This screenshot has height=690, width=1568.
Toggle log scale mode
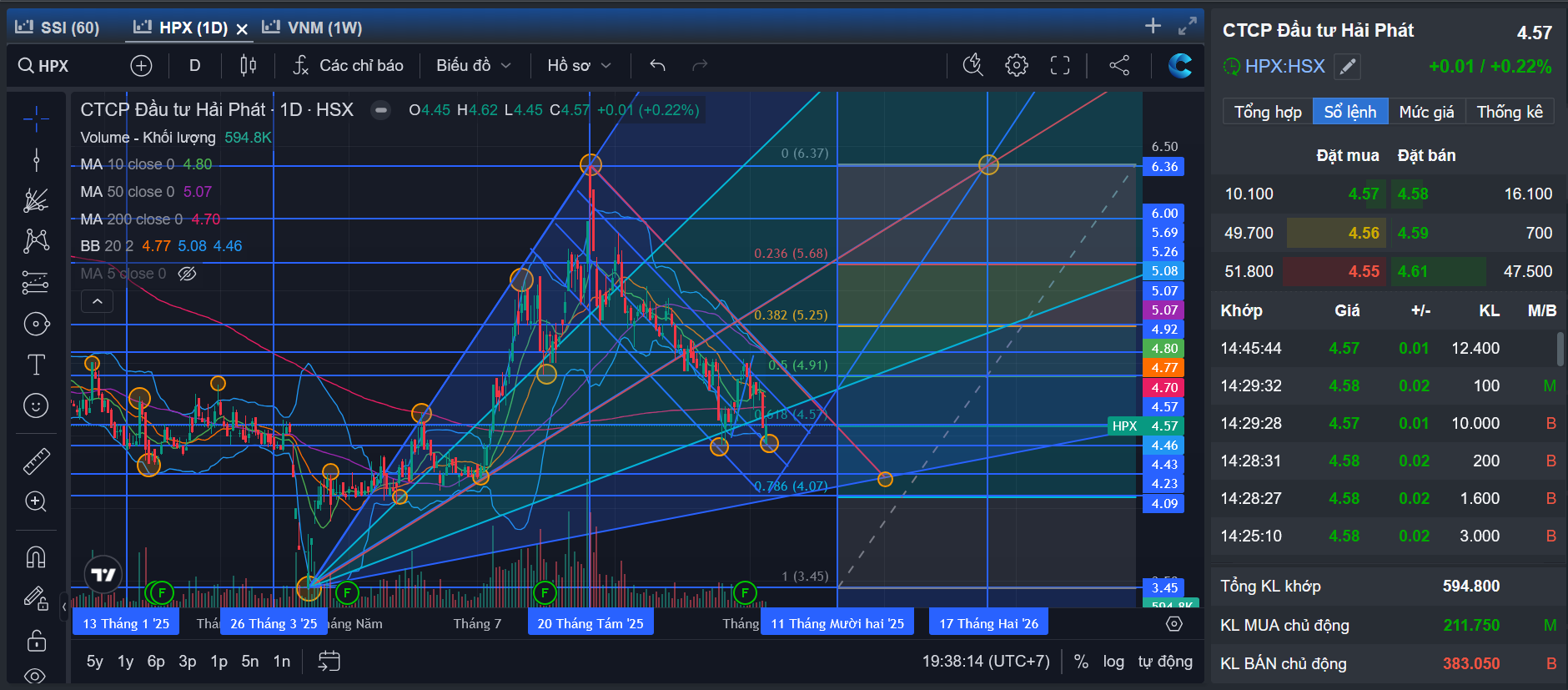click(x=1113, y=662)
